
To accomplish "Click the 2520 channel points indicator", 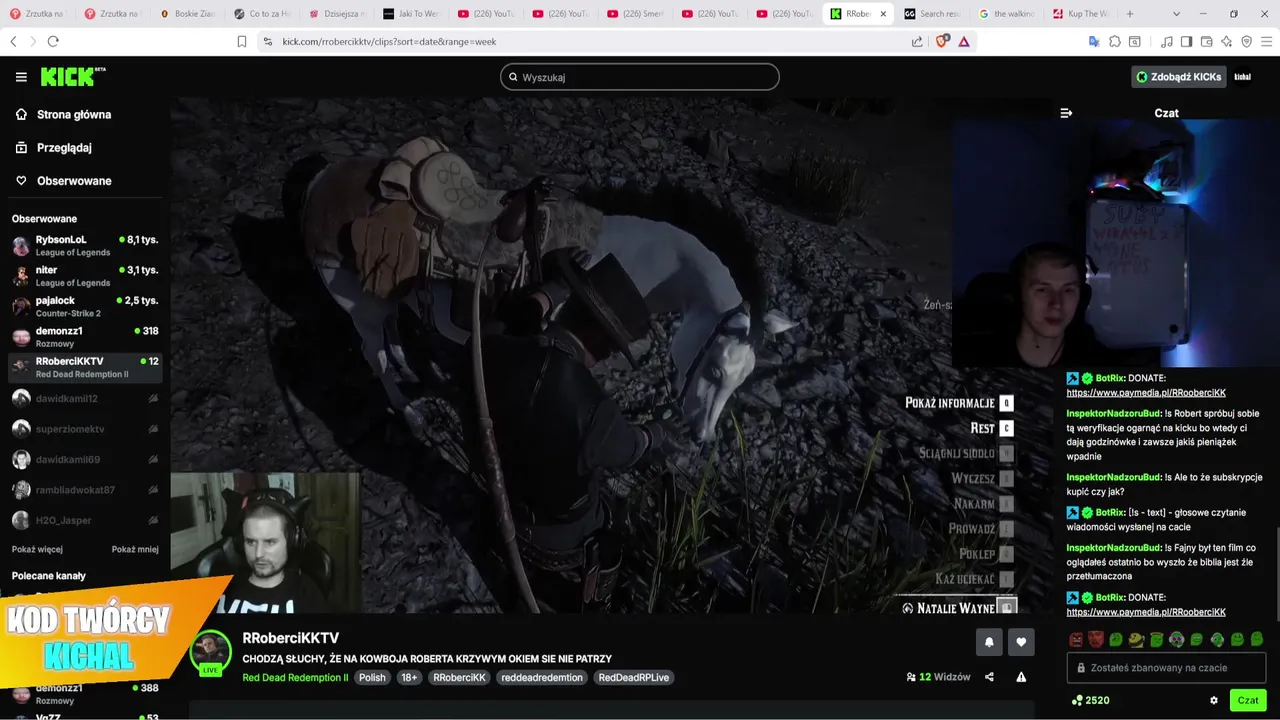I will (1090, 700).
